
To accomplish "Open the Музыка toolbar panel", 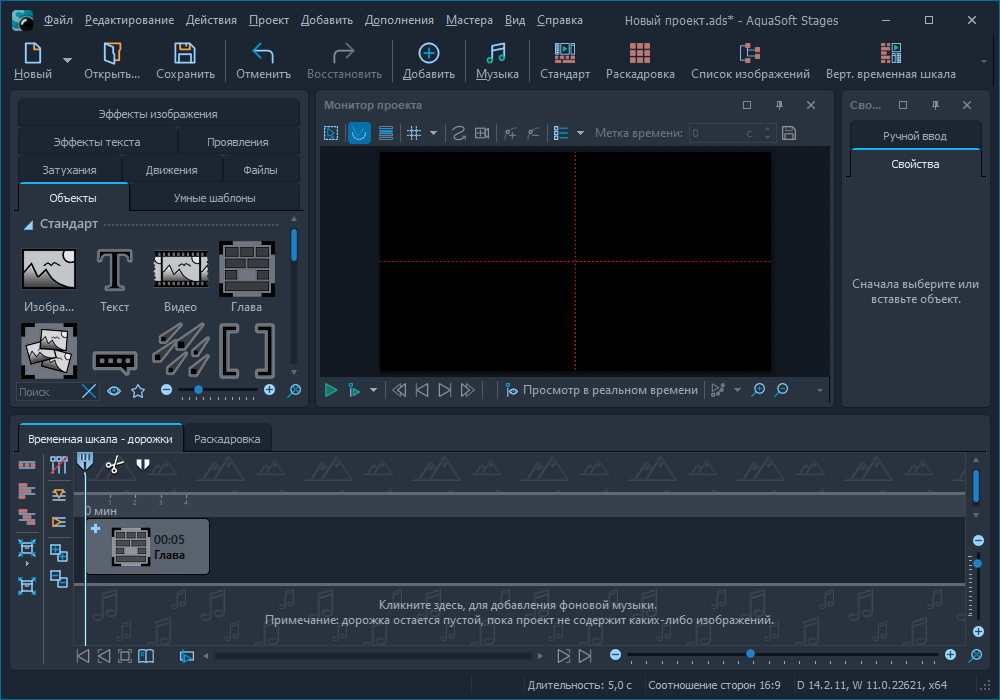I will coord(497,60).
